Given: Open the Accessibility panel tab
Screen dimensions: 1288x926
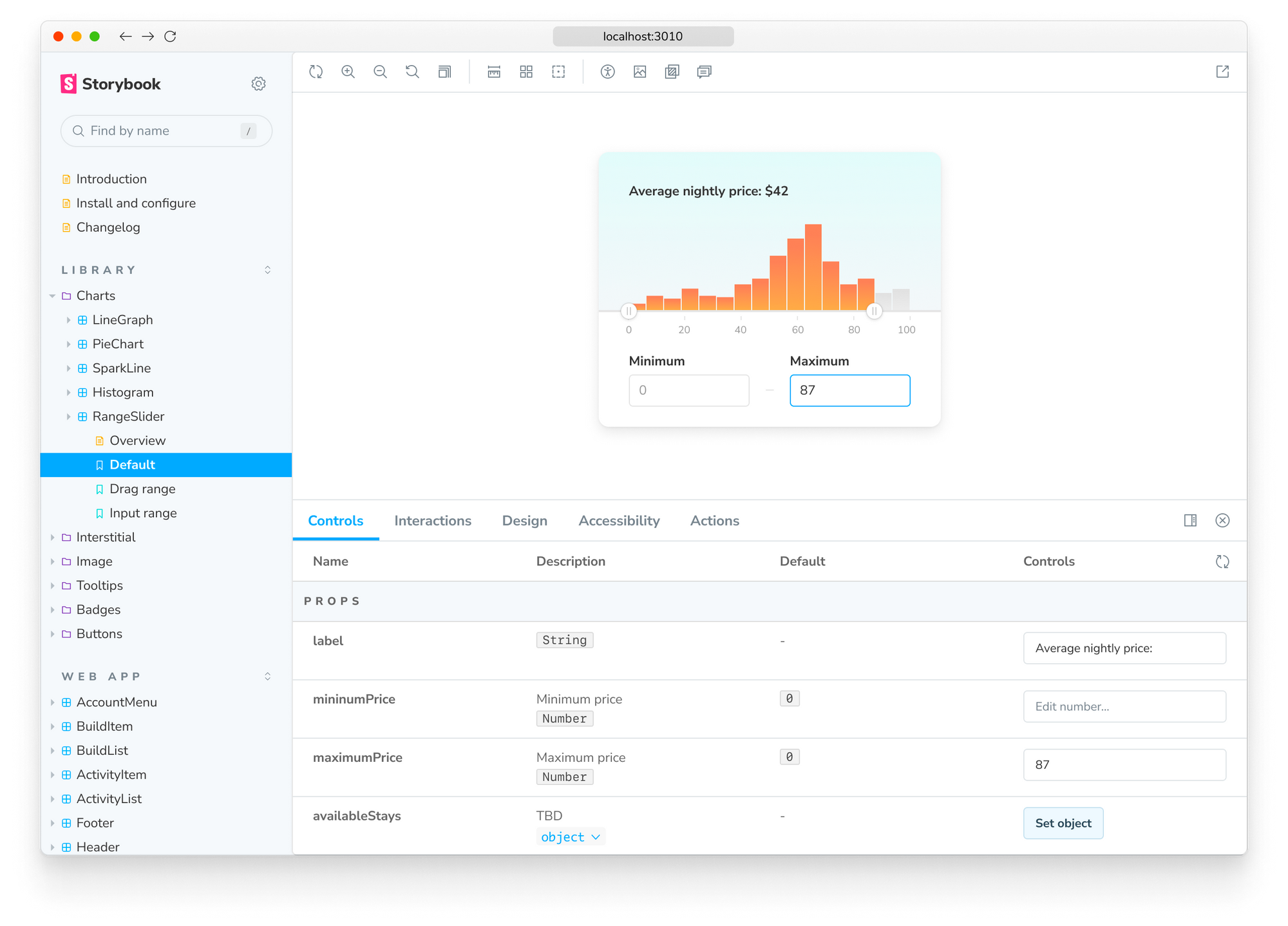Looking at the screenshot, I should pos(619,520).
